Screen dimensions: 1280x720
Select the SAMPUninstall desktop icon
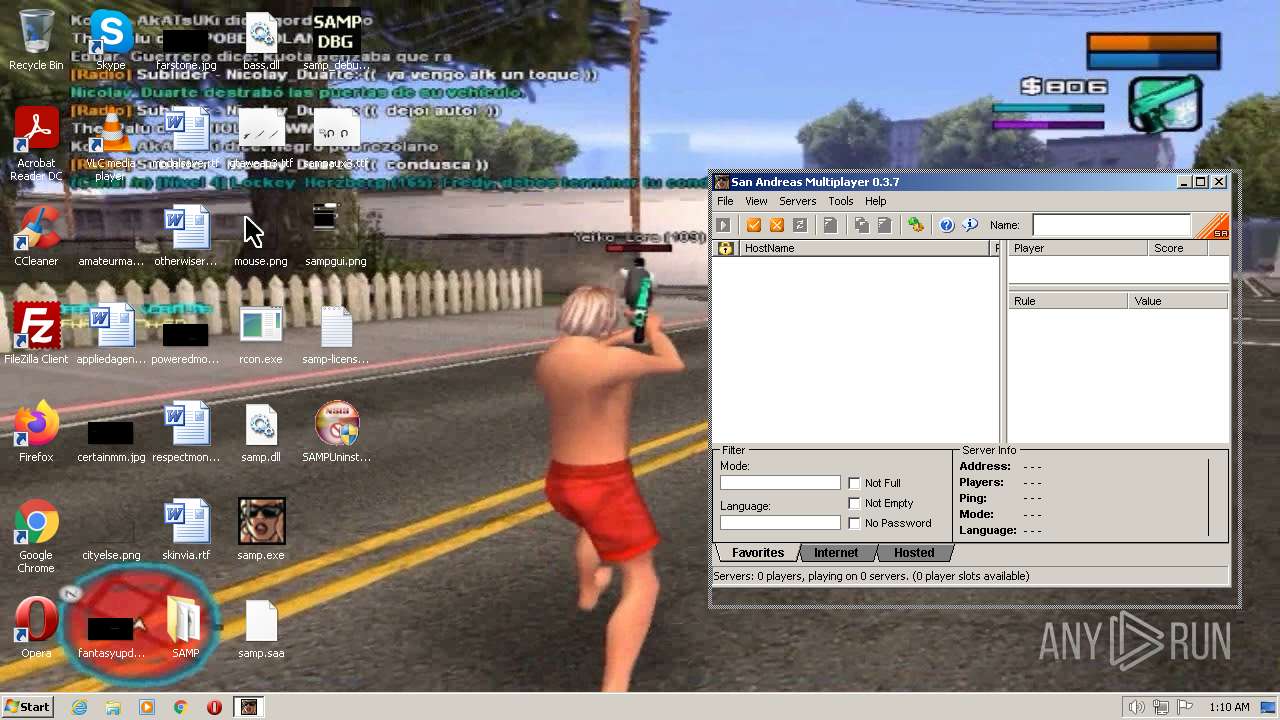tap(336, 433)
